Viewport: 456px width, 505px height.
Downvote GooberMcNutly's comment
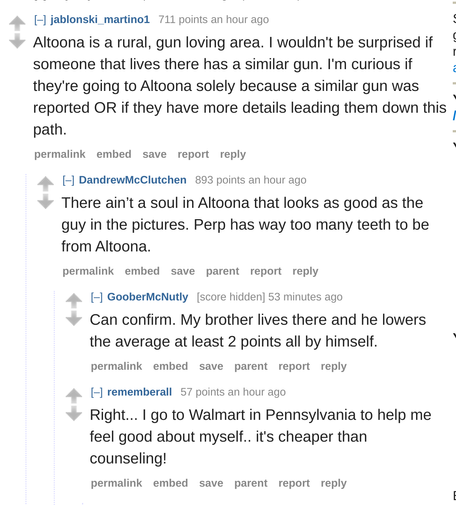[74, 318]
